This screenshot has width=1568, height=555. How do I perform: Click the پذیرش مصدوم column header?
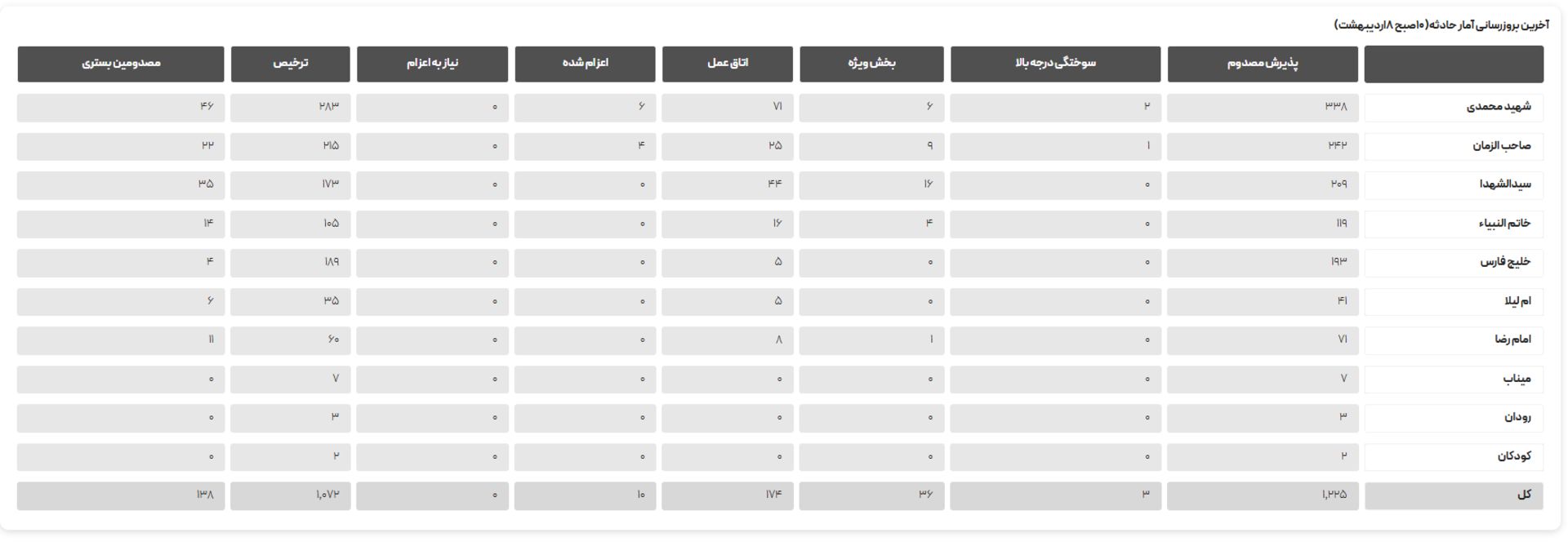(x=1263, y=64)
